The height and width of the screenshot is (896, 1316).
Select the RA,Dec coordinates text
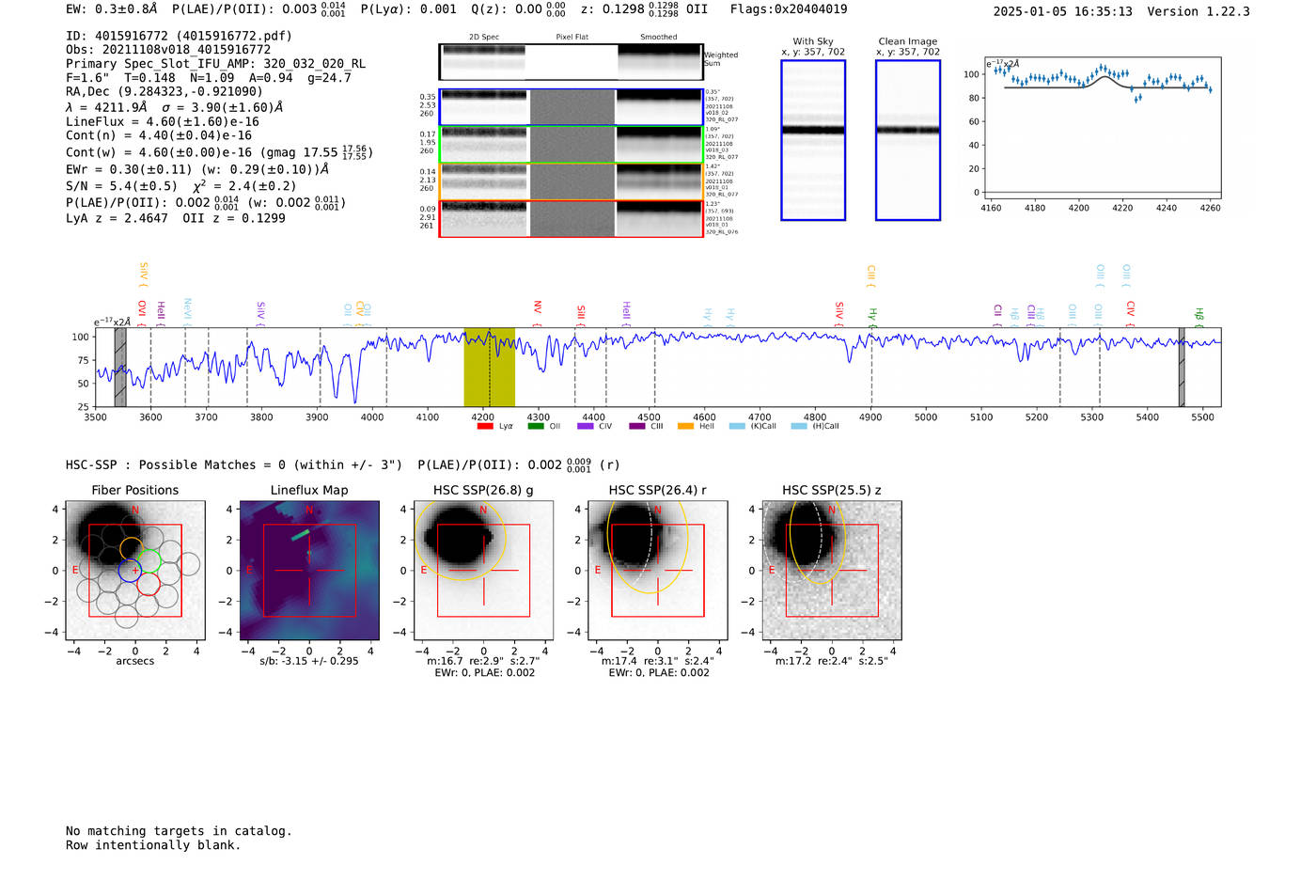(x=164, y=92)
